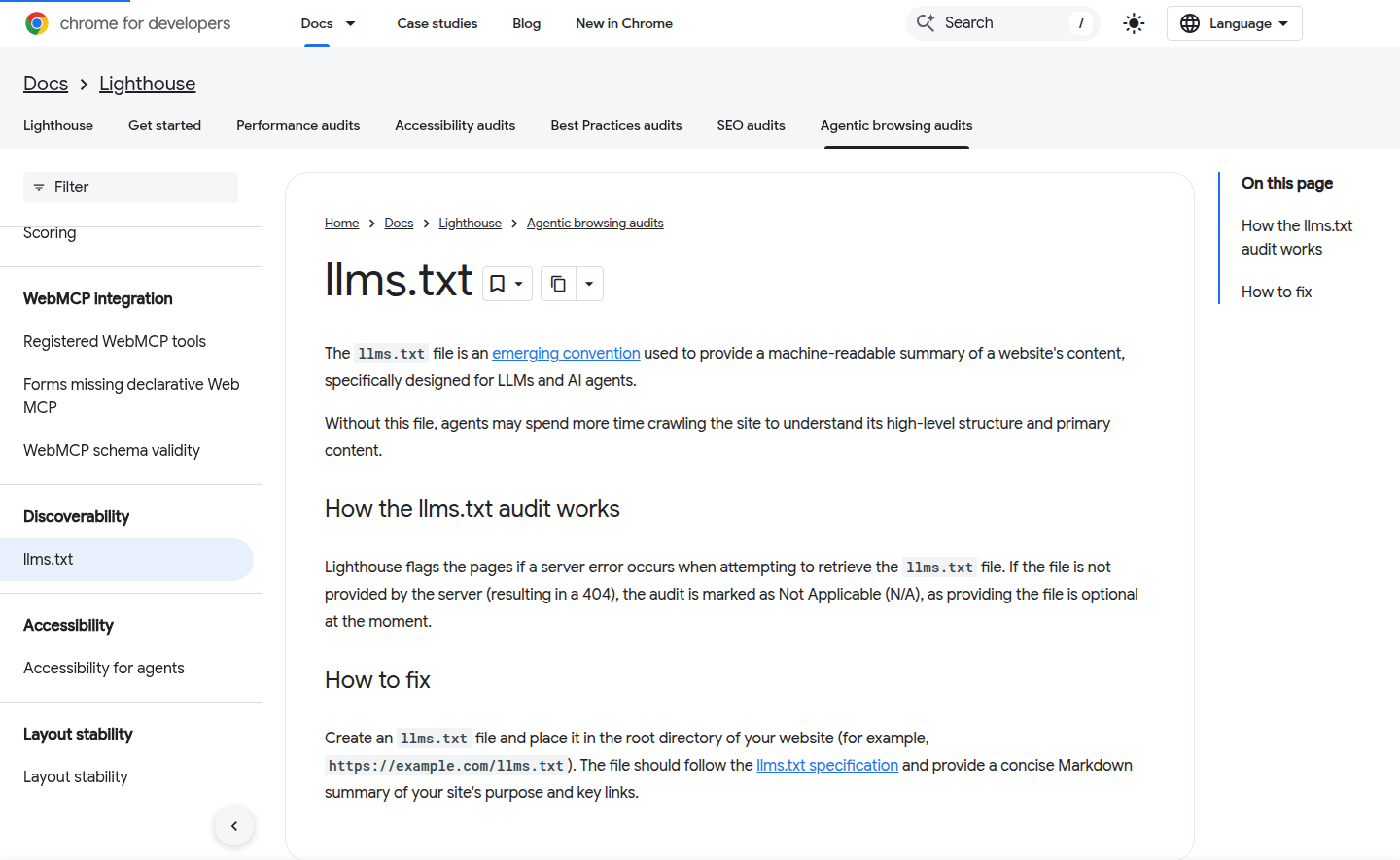The width and height of the screenshot is (1400, 860).
Task: Open Accessibility for agents page
Action: 104,668
